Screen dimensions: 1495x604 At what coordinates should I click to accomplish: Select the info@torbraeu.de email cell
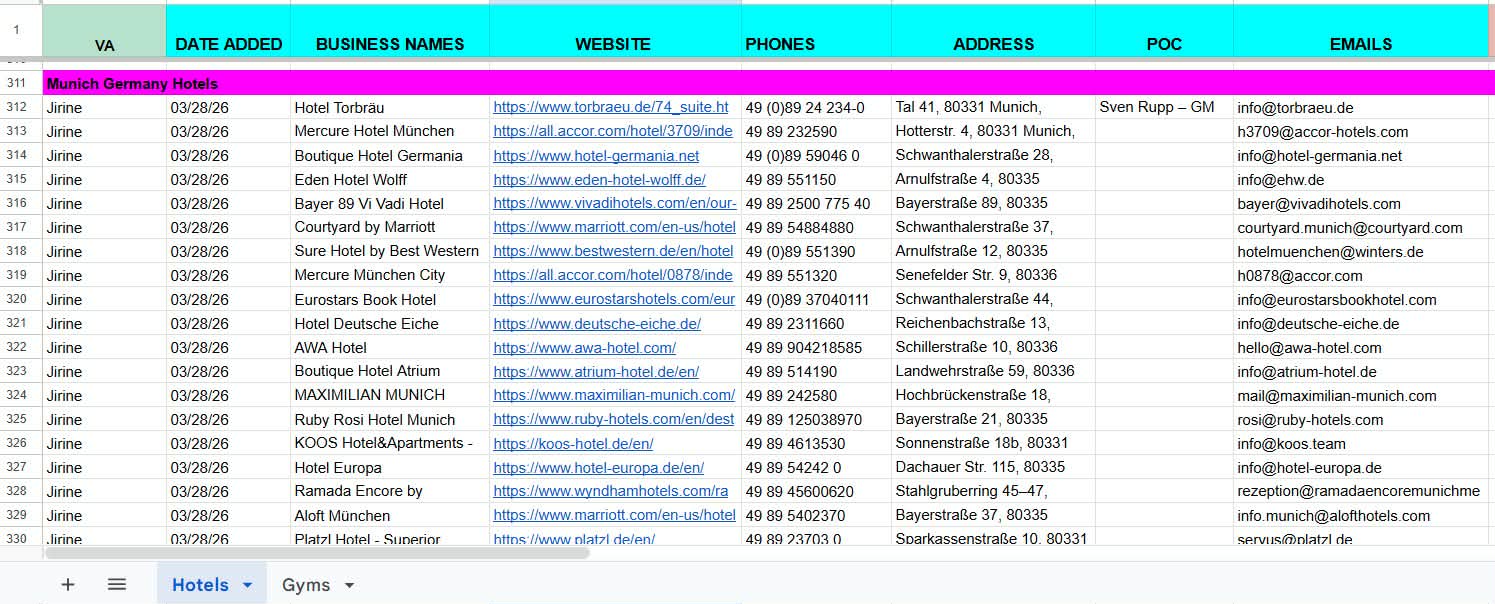(1361, 107)
